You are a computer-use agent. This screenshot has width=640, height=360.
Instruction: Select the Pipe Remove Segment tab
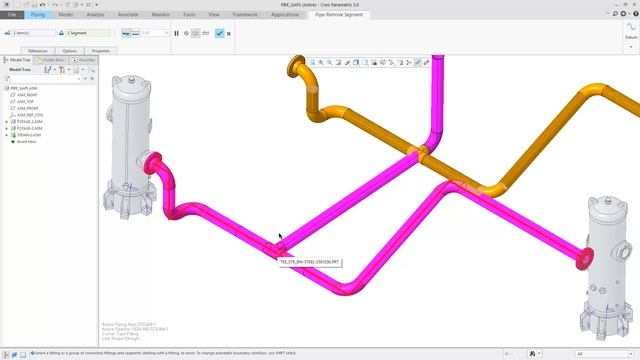click(x=338, y=15)
